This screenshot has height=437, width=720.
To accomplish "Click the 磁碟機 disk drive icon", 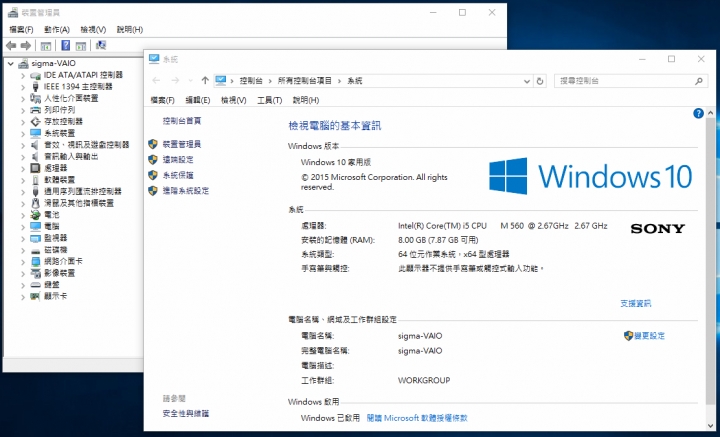I will click(x=35, y=250).
